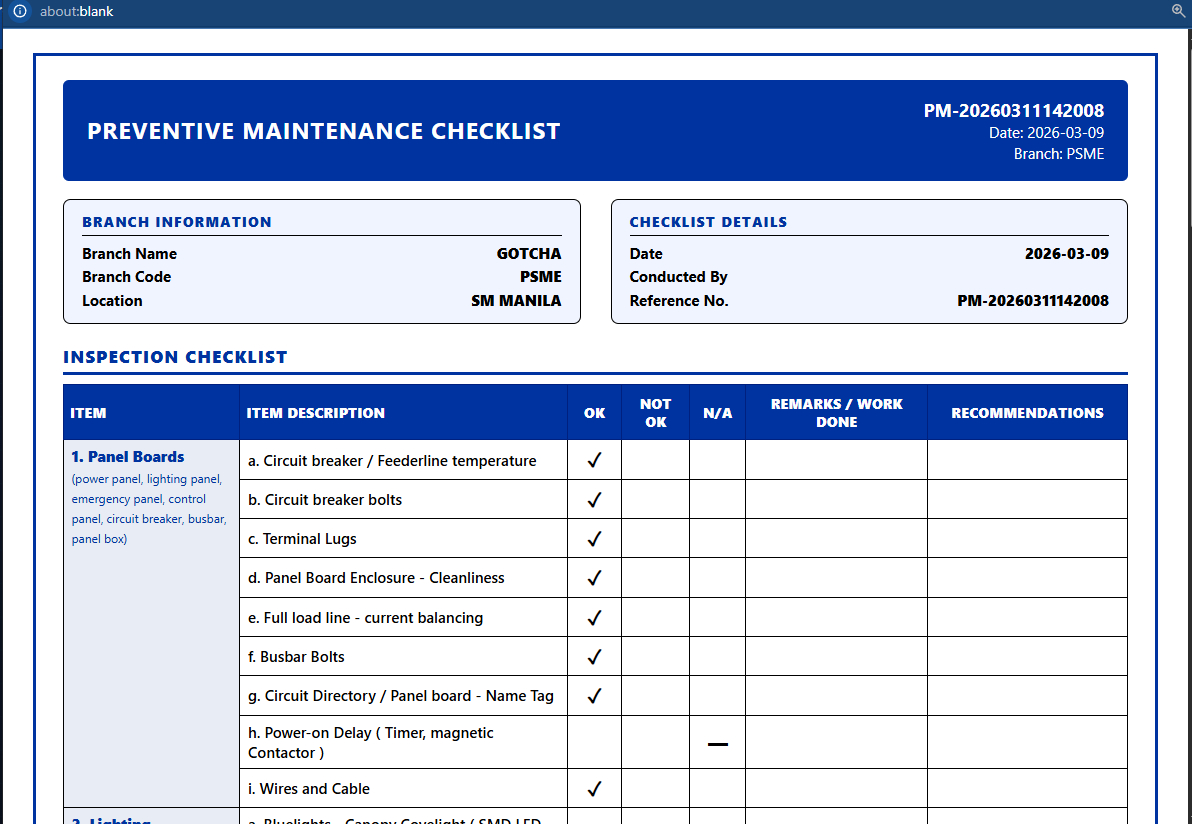Toggle OK check for Panel Board Enclosure Cleanliness
Viewport: 1192px width, 824px height.
[594, 578]
